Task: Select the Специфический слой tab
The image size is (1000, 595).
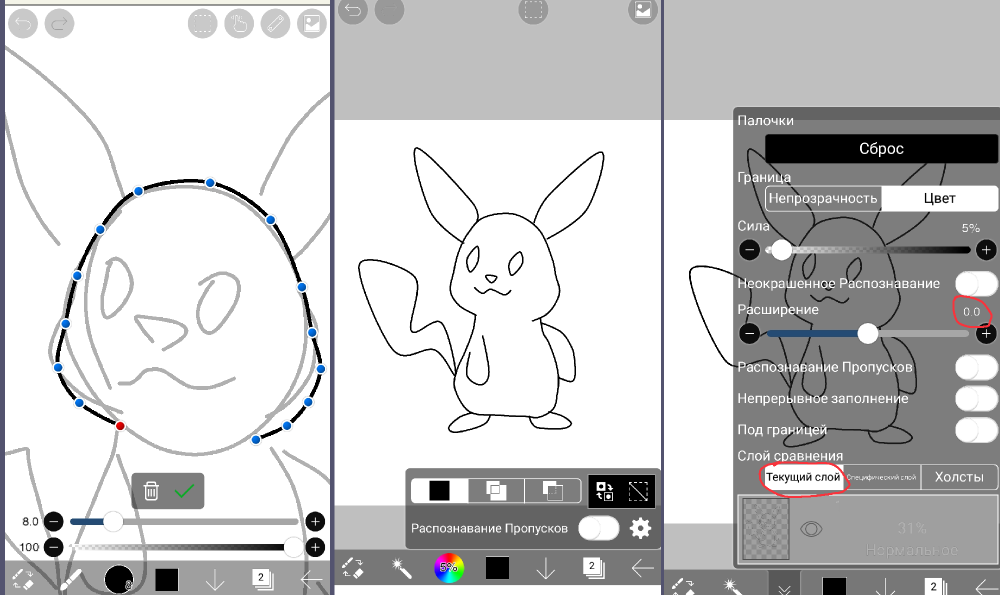Action: [882, 477]
